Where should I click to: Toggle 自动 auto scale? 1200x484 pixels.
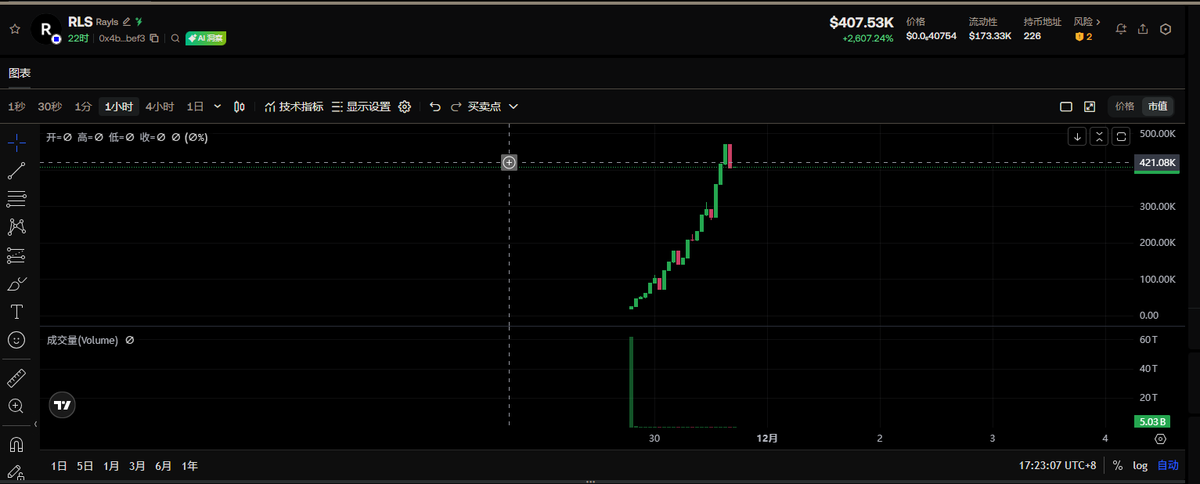tap(1168, 466)
